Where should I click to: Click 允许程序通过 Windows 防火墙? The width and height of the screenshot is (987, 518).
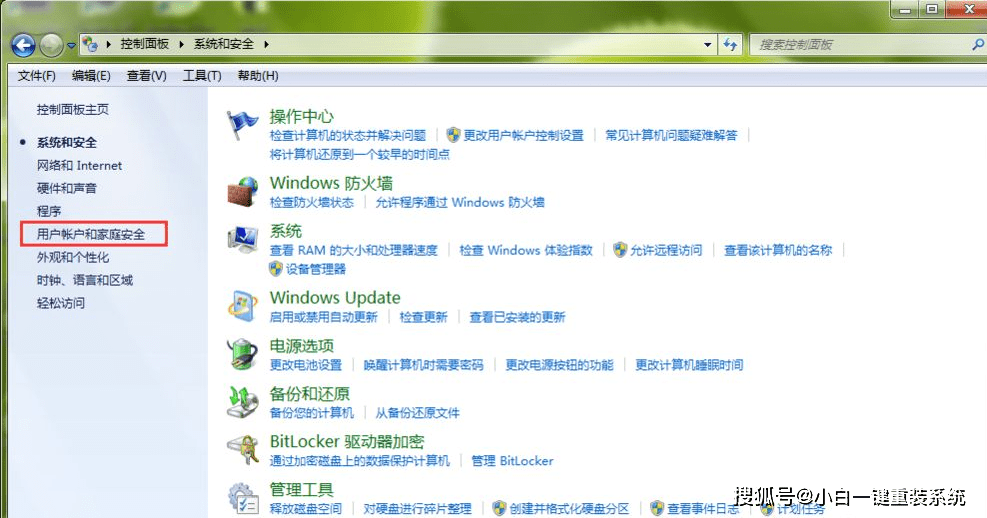(460, 203)
